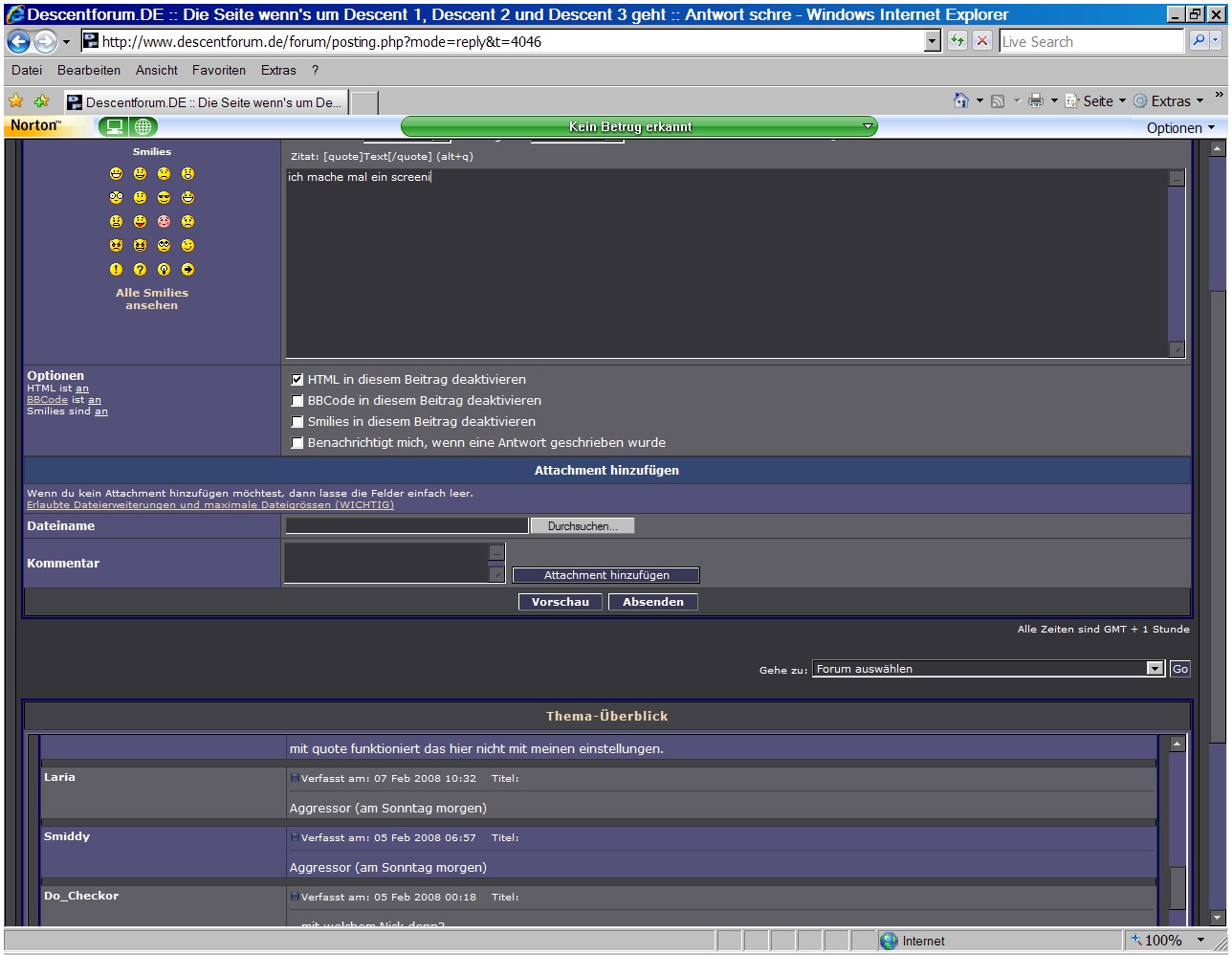Open the Home icon in the IE toolbar
1232x955 pixels.
tap(961, 101)
